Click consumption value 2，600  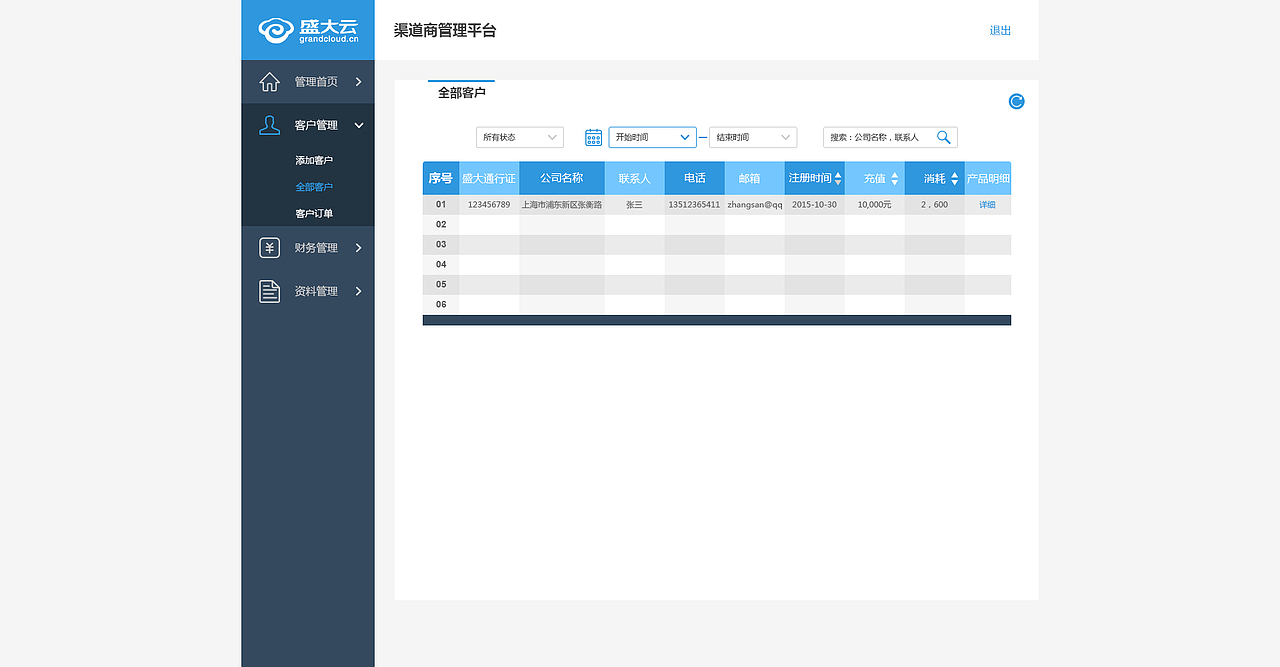pyautogui.click(x=934, y=204)
